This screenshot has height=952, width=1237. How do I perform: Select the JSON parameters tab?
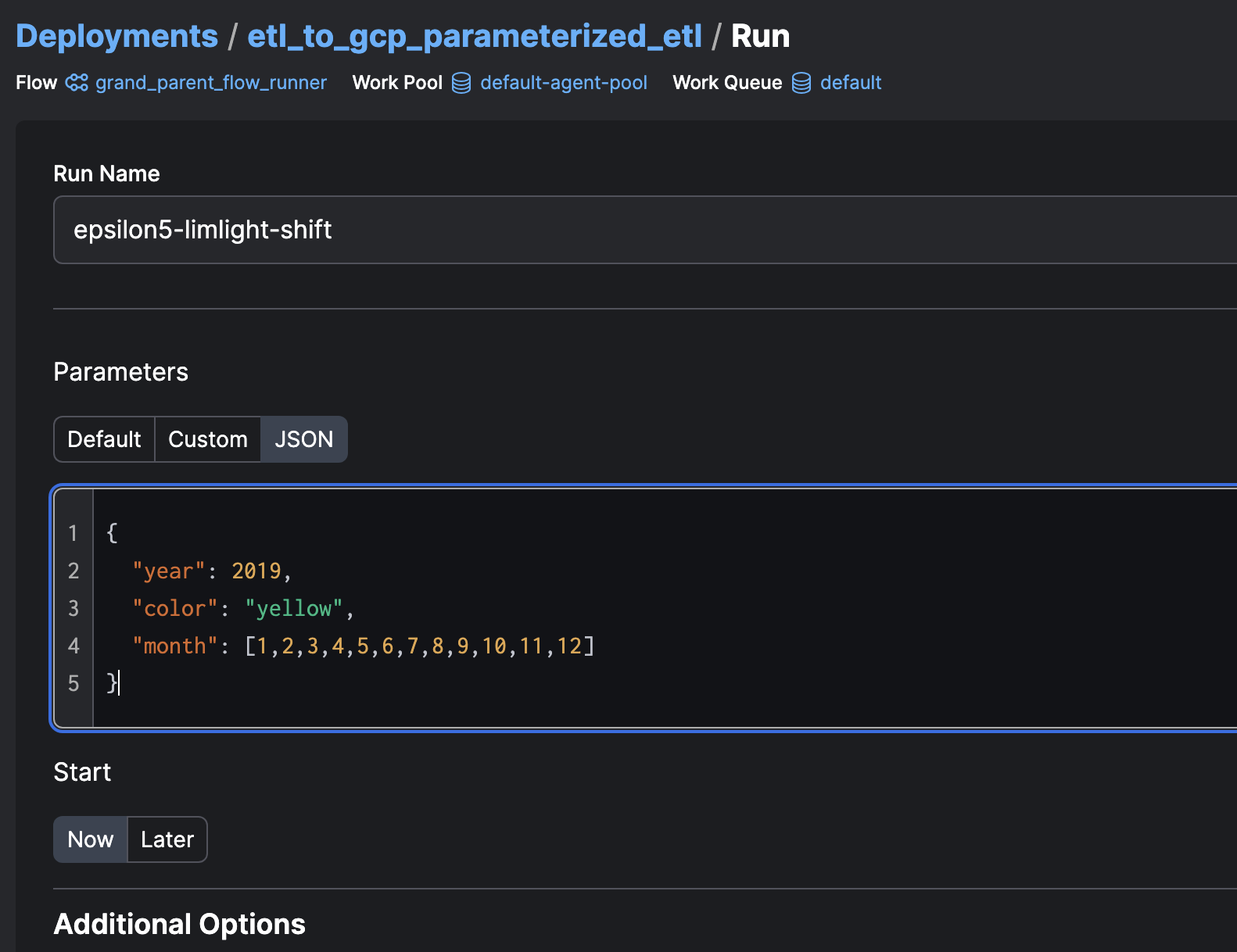304,439
